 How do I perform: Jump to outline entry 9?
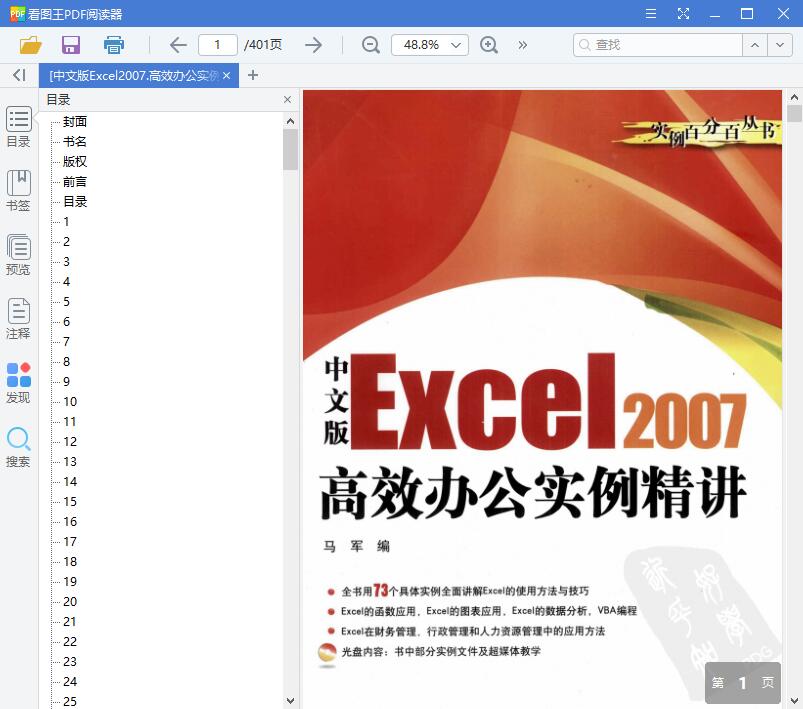tap(66, 381)
